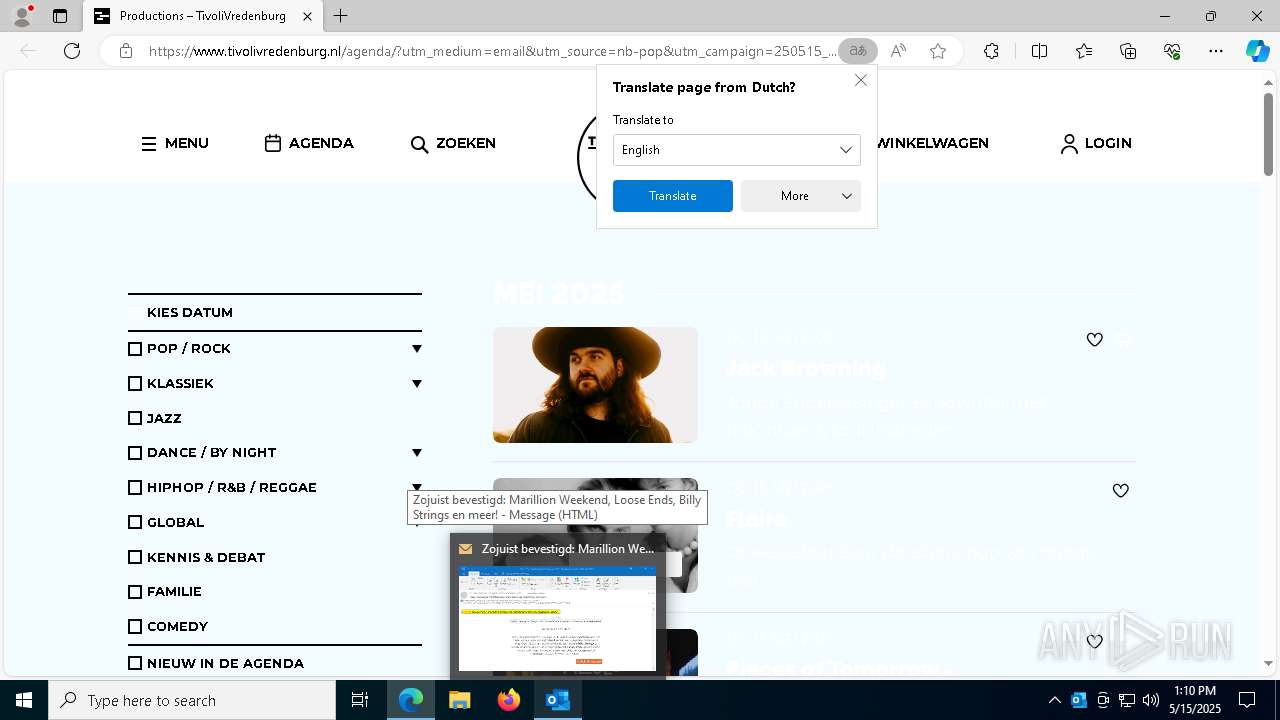Open the bearded man in hat thumbnail
1280x720 pixels.
coord(595,385)
